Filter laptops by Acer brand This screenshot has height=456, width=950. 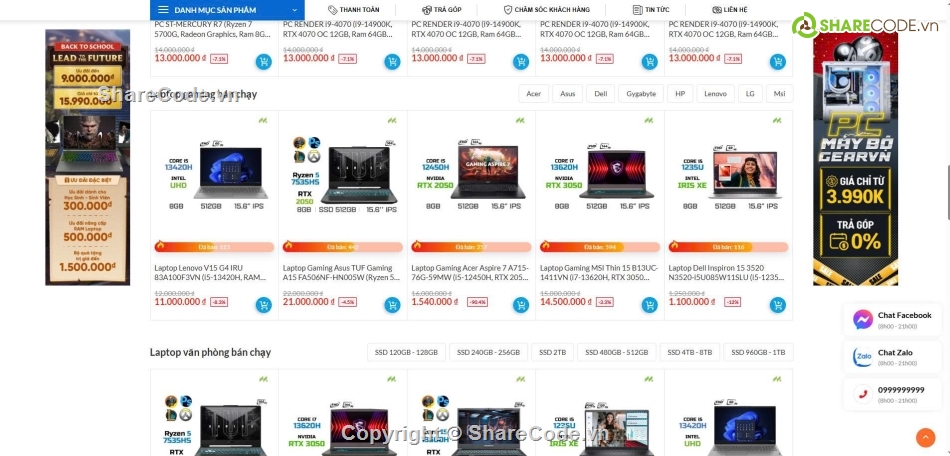coord(533,94)
